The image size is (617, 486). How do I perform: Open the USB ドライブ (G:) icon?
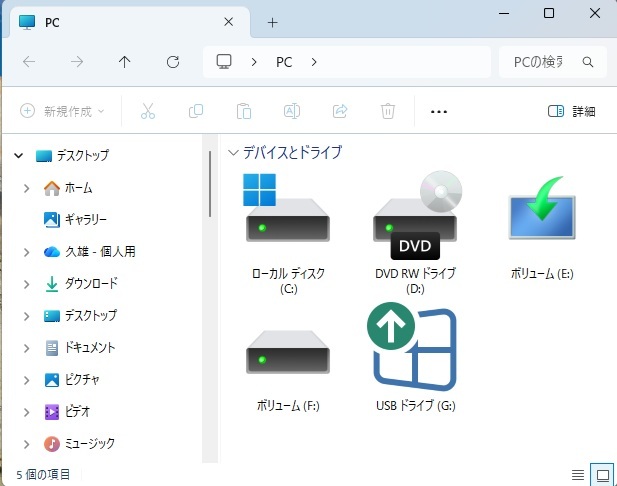pos(412,346)
